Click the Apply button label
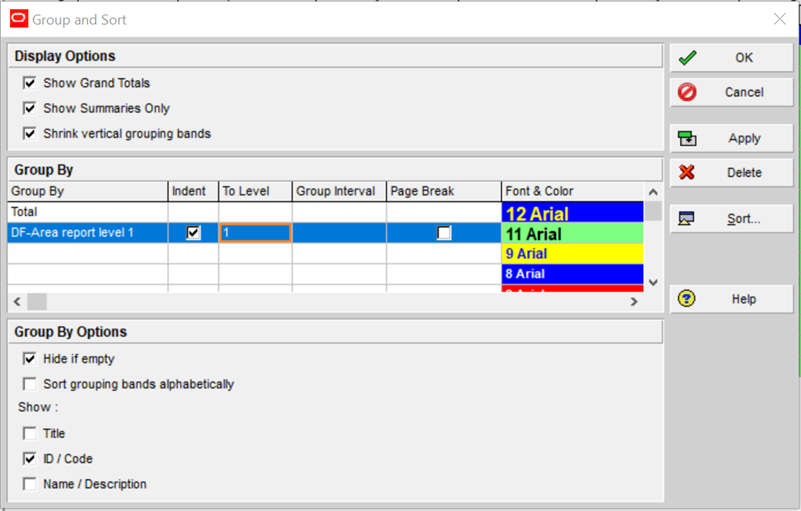The image size is (801, 511). pos(744,138)
